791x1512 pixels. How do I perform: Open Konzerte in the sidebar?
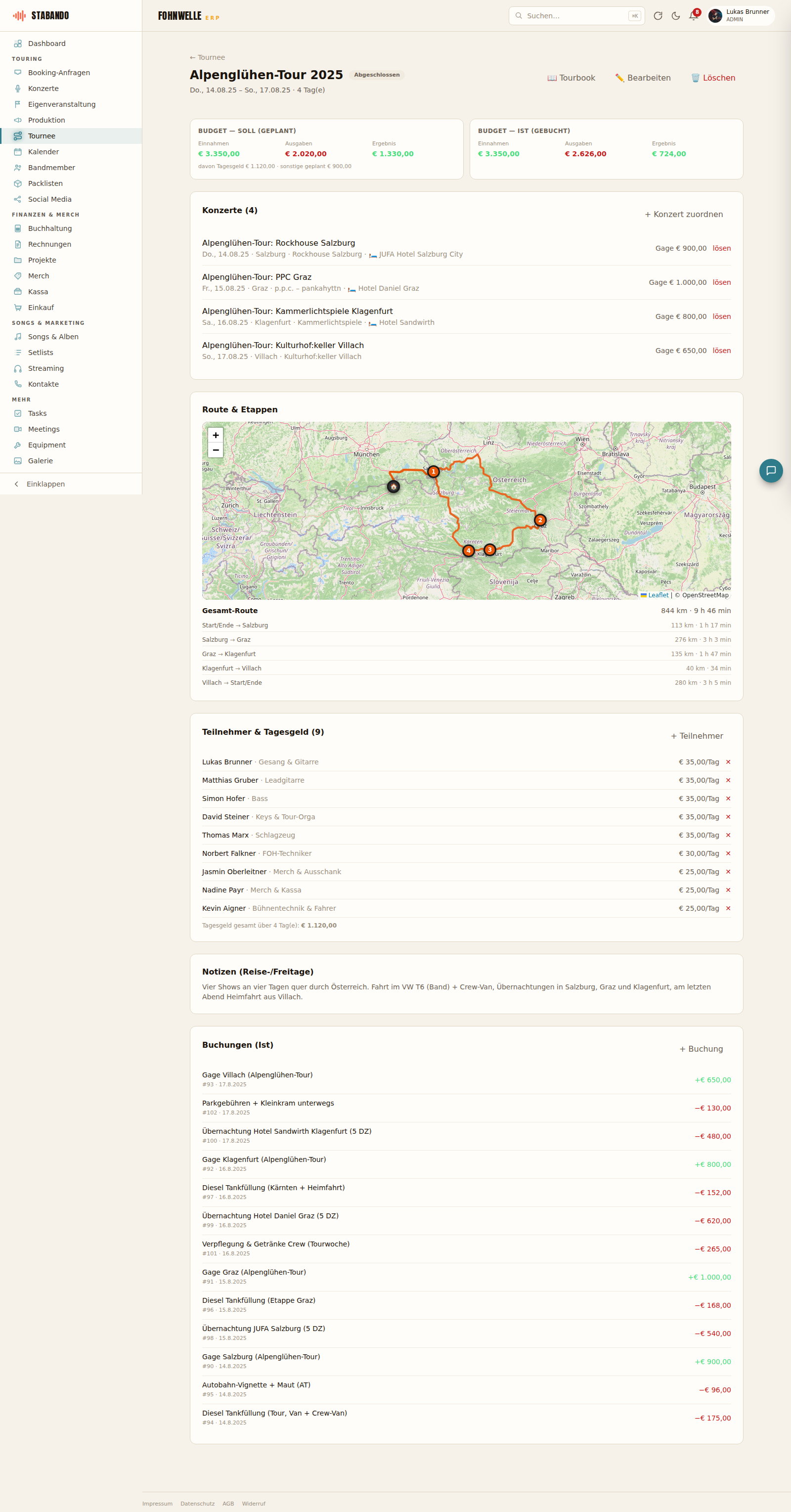tap(71, 89)
